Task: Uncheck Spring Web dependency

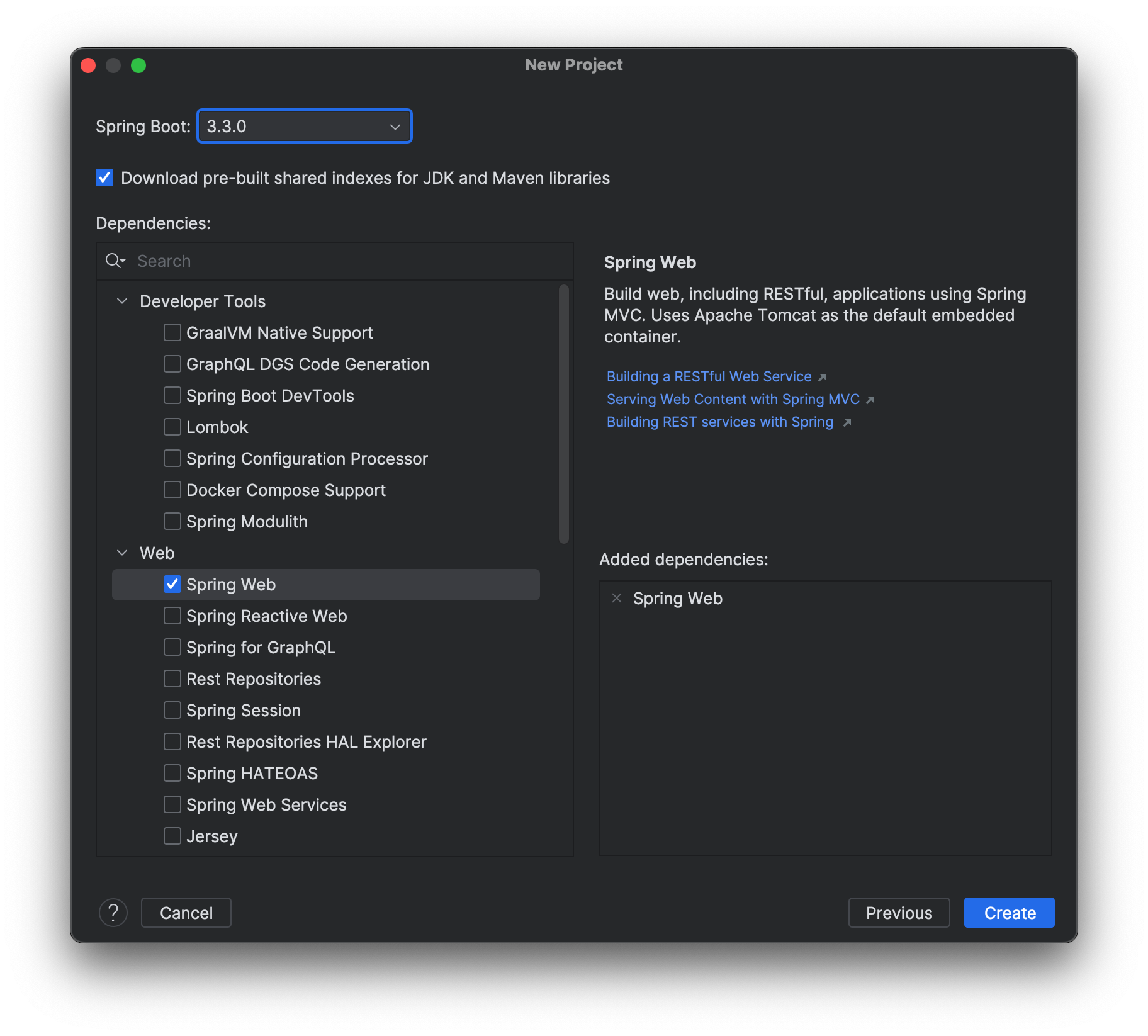Action: coord(172,584)
